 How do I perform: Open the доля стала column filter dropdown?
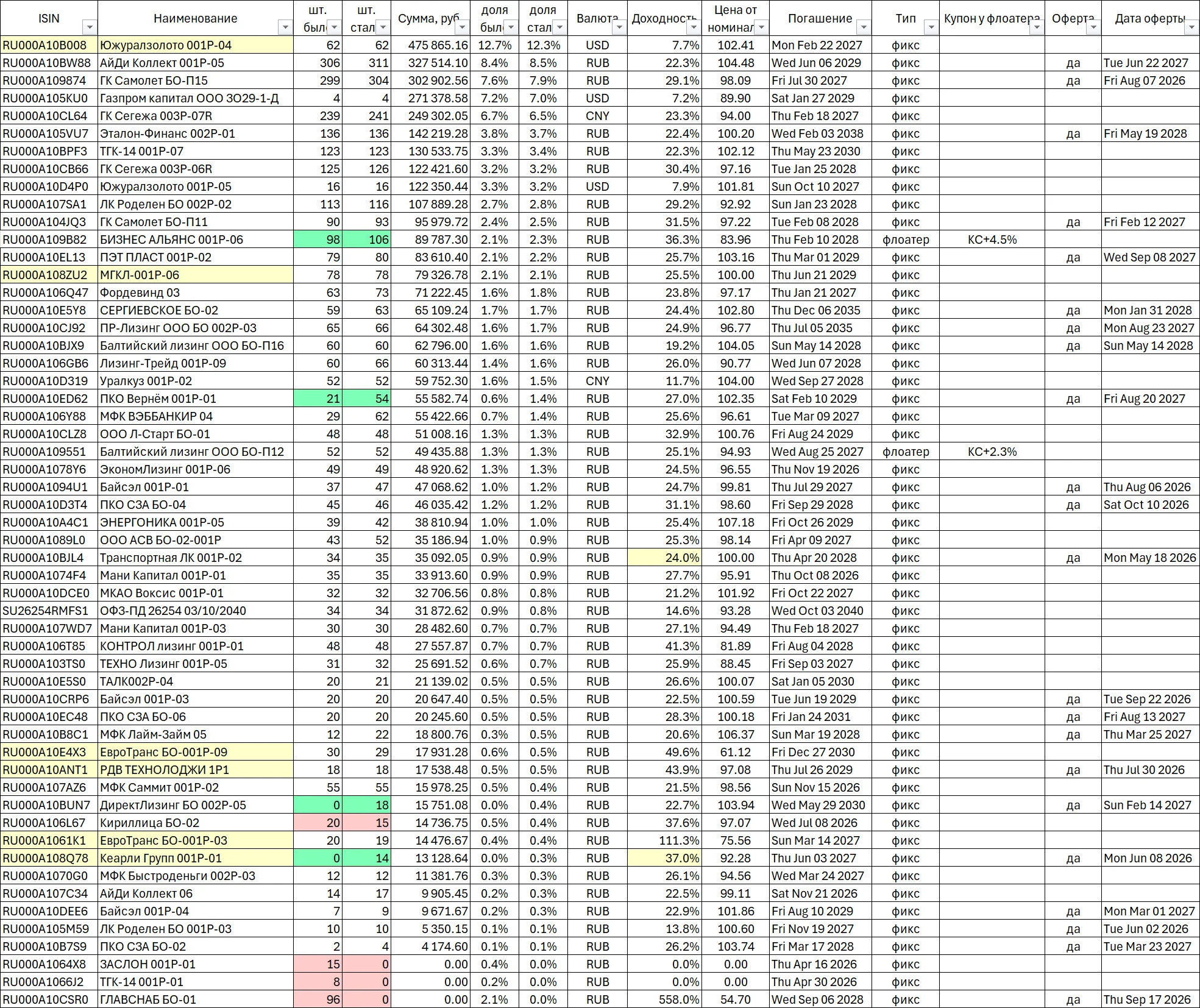click(x=559, y=27)
